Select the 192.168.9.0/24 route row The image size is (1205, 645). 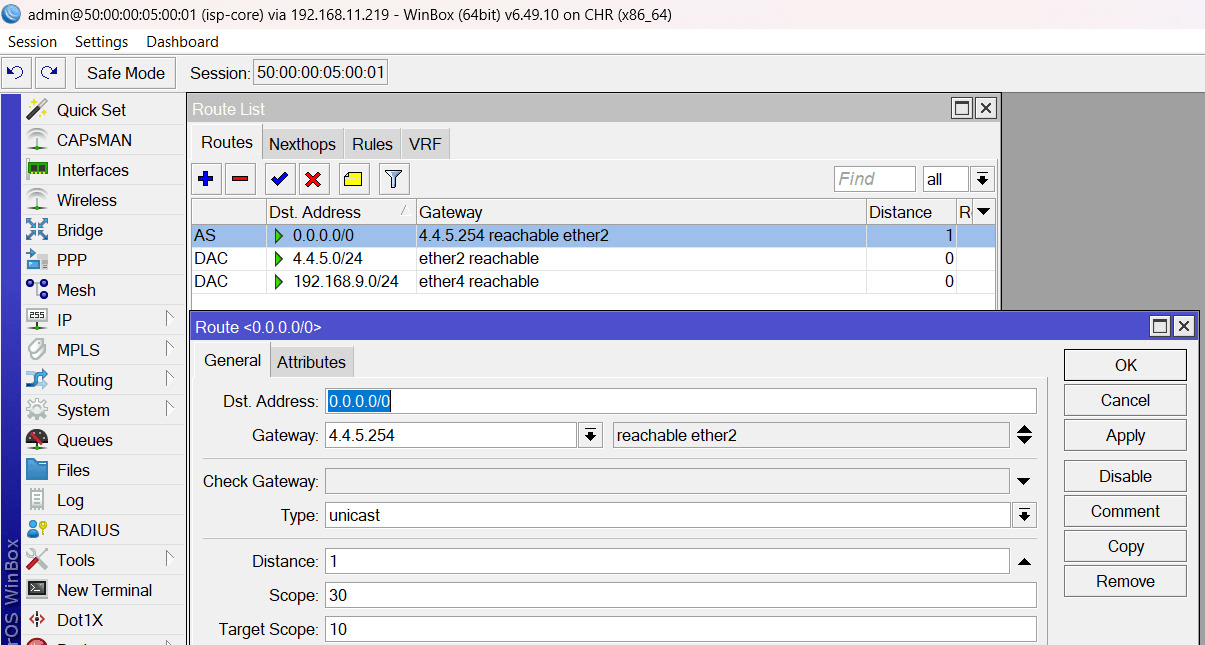[594, 282]
